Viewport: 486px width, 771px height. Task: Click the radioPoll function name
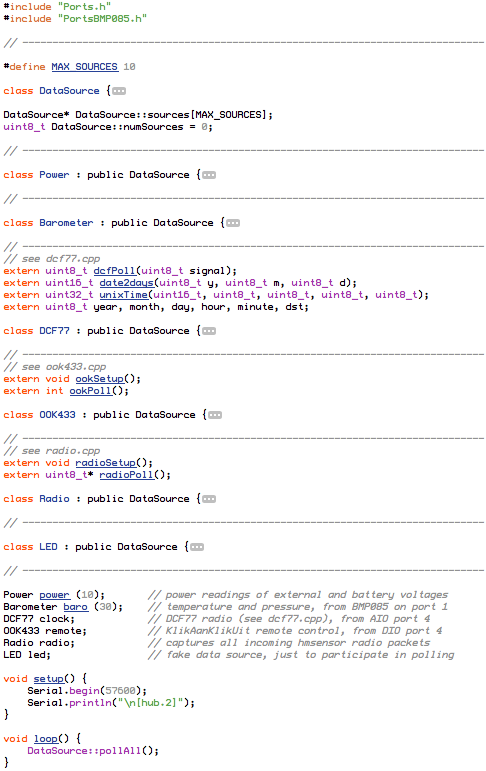[x=126, y=475]
